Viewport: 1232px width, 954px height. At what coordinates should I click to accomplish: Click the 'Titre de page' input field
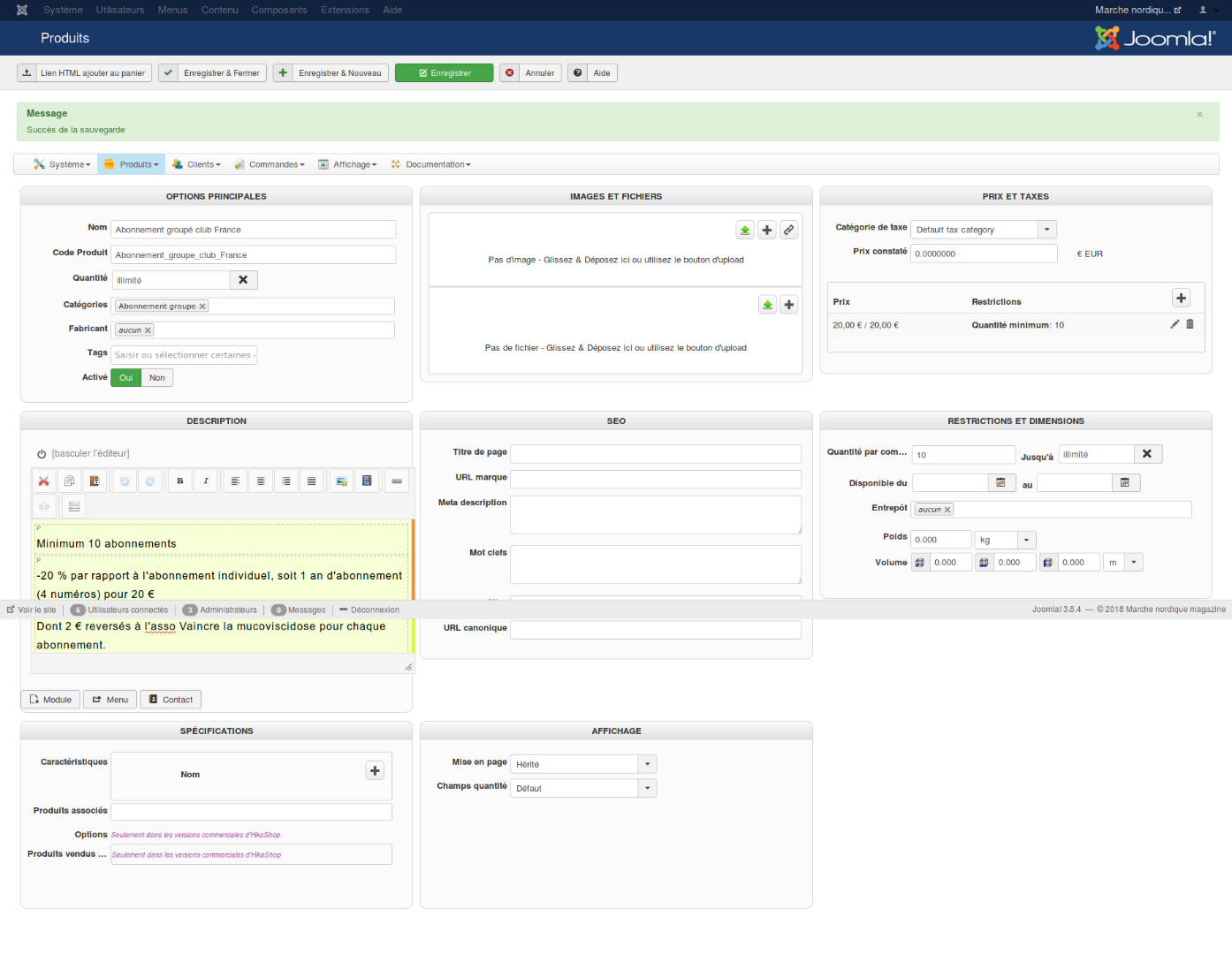[x=655, y=454]
